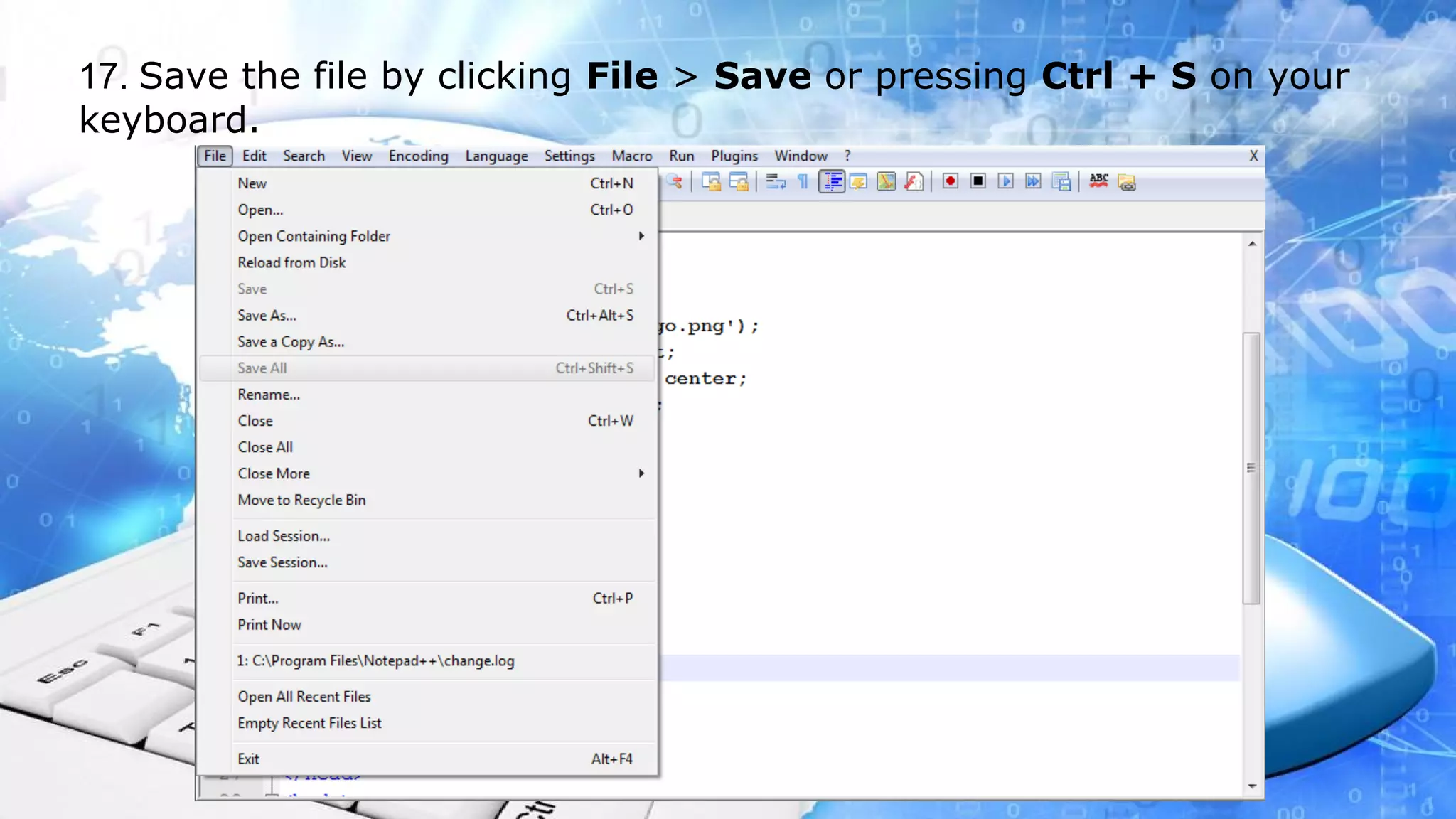1456x819 pixels.
Task: Toggle the Word Wrap toolbar button
Action: [776, 182]
